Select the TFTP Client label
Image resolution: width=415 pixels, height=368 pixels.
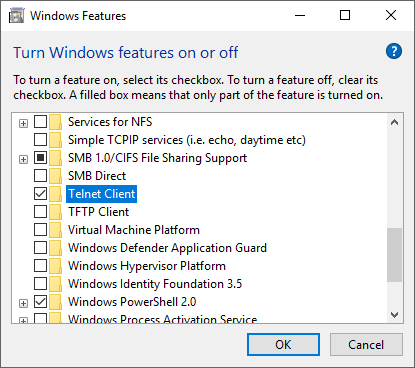click(98, 212)
